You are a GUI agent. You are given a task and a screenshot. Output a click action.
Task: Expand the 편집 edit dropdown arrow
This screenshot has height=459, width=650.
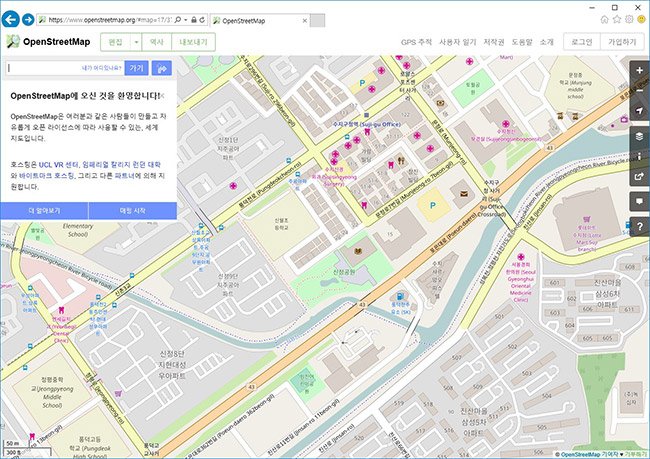tap(136, 42)
